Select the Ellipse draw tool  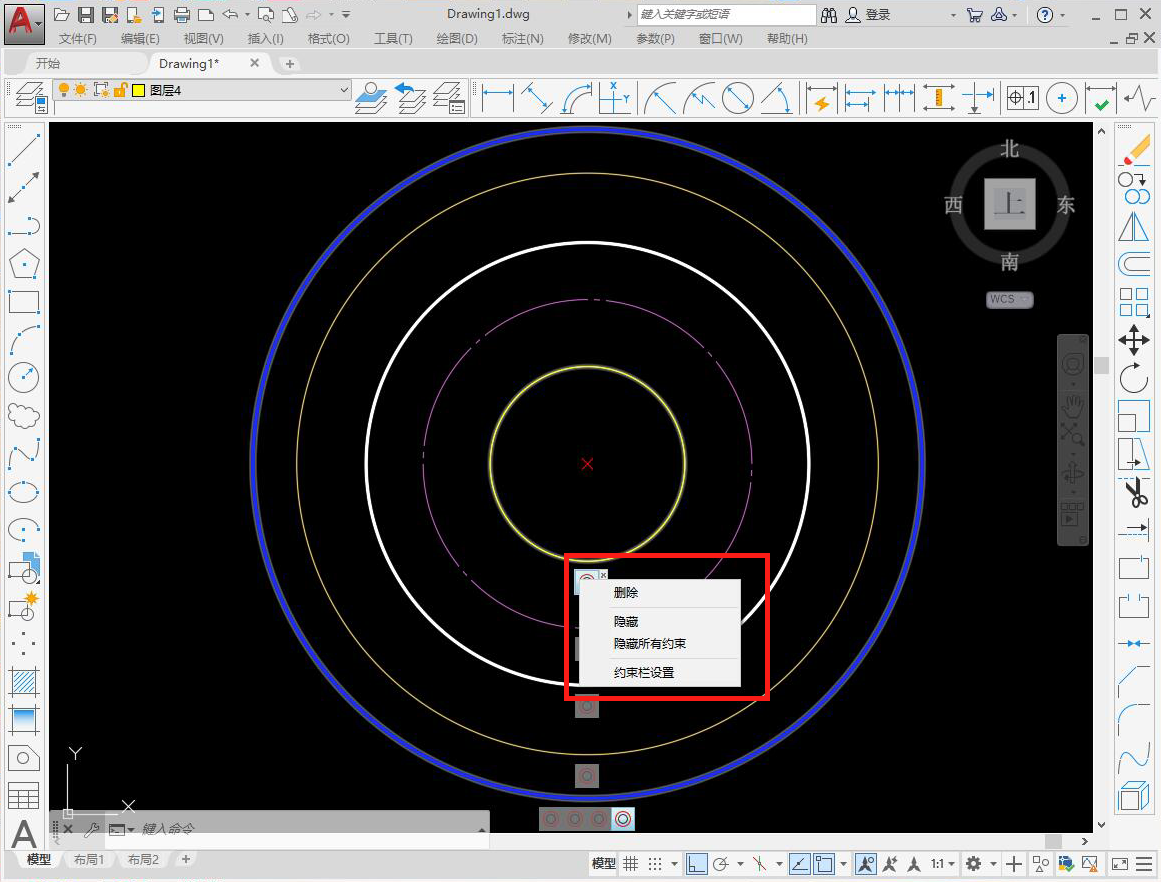point(24,492)
